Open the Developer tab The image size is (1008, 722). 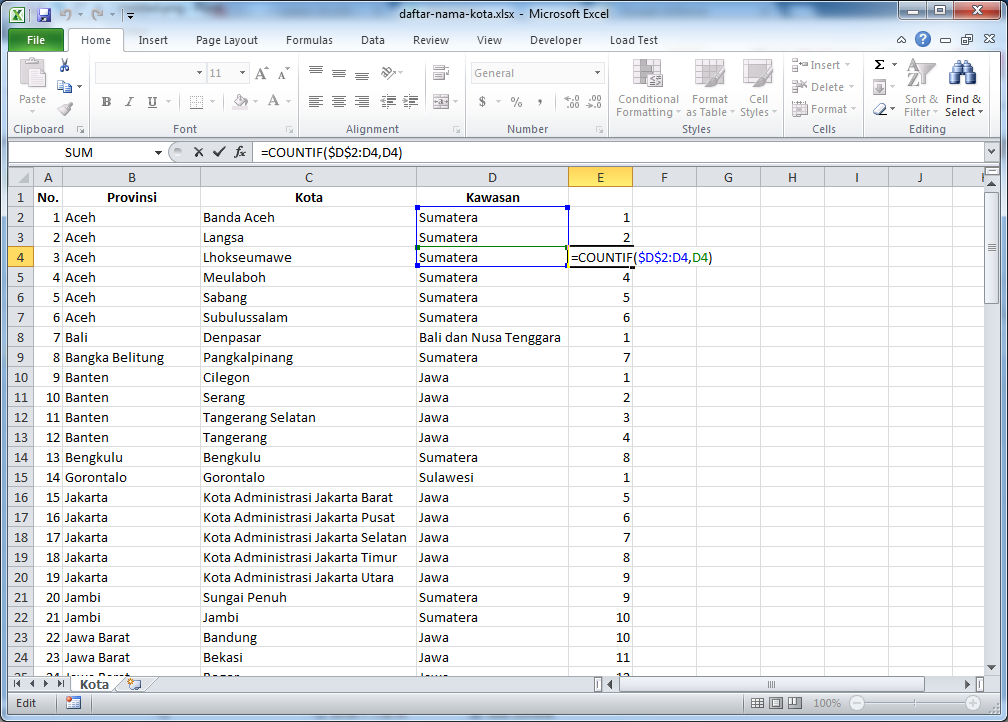556,40
